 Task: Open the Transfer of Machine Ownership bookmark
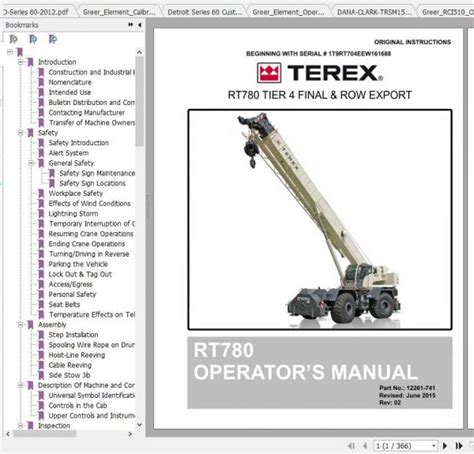coord(92,123)
